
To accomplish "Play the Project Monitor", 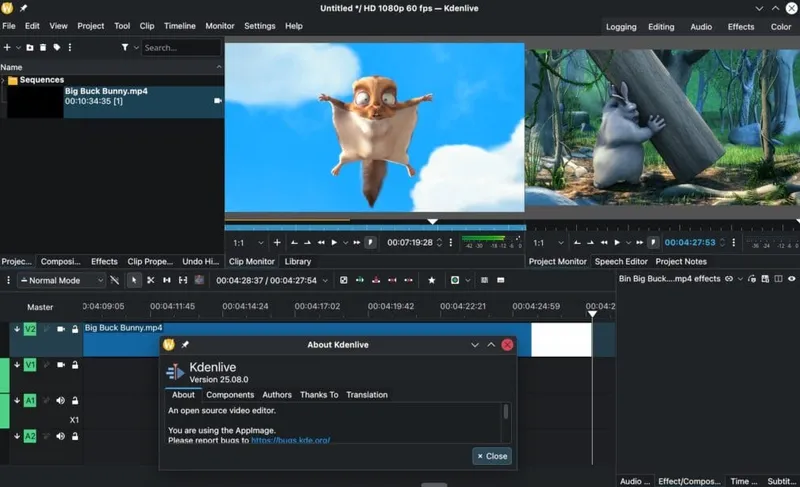I will coord(617,243).
